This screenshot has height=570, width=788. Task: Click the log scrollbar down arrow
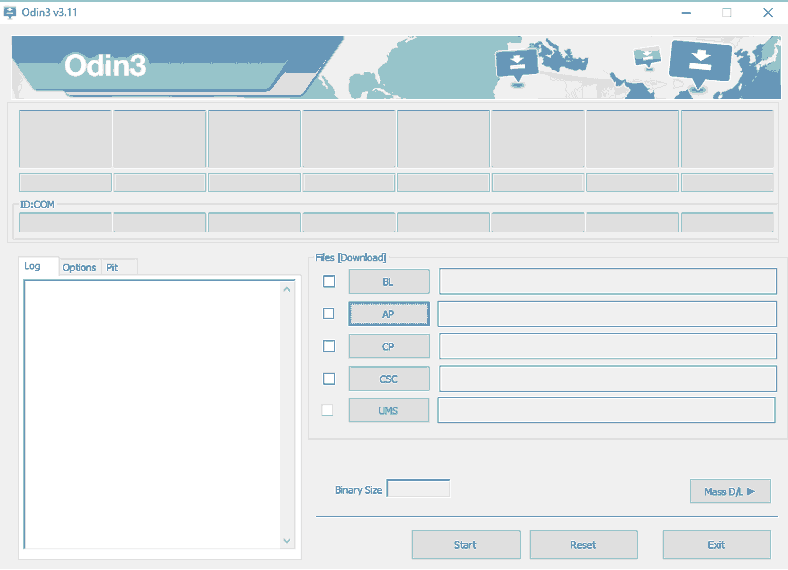[x=286, y=541]
